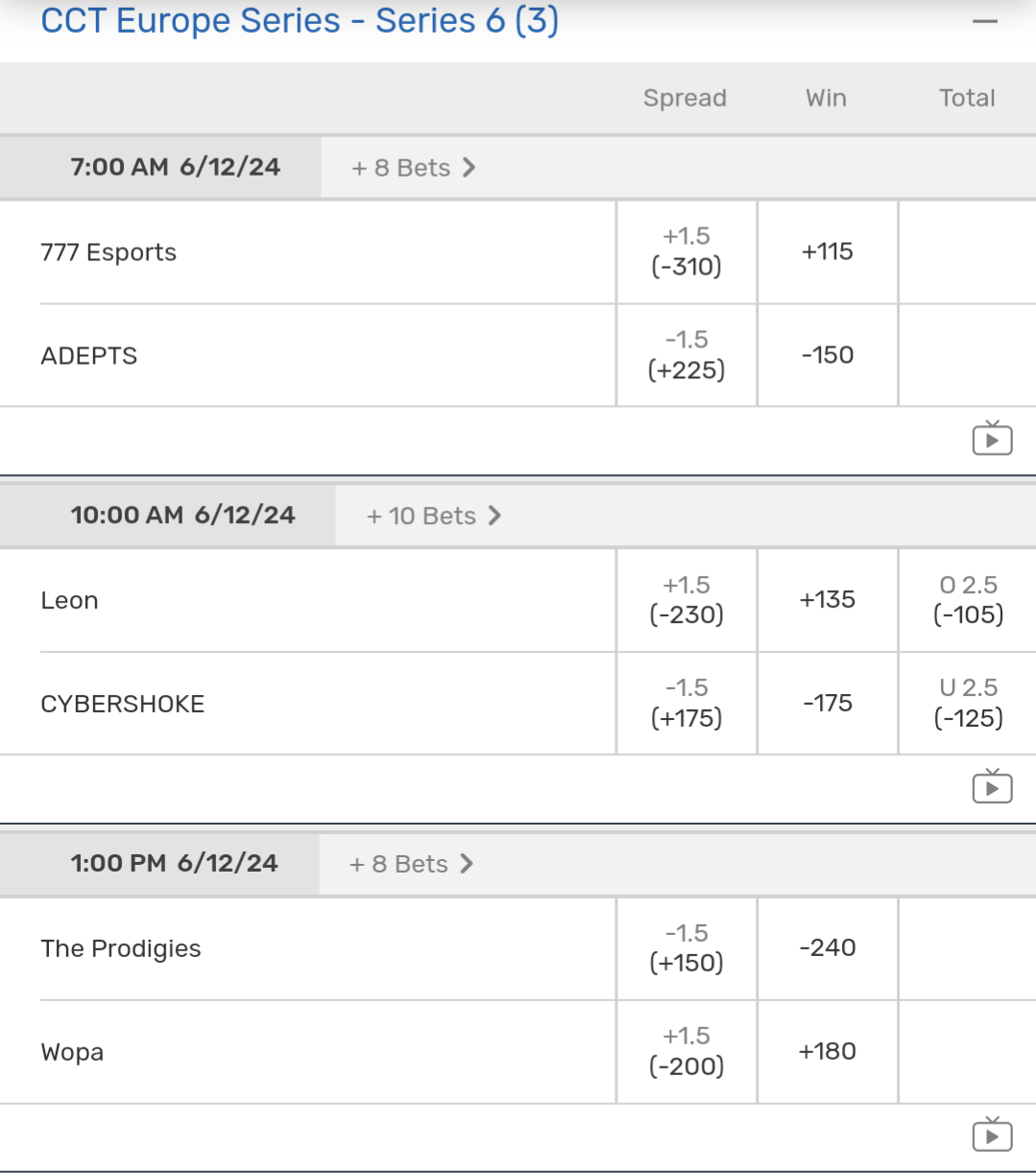Choose Leon +135 win odds

(x=828, y=600)
